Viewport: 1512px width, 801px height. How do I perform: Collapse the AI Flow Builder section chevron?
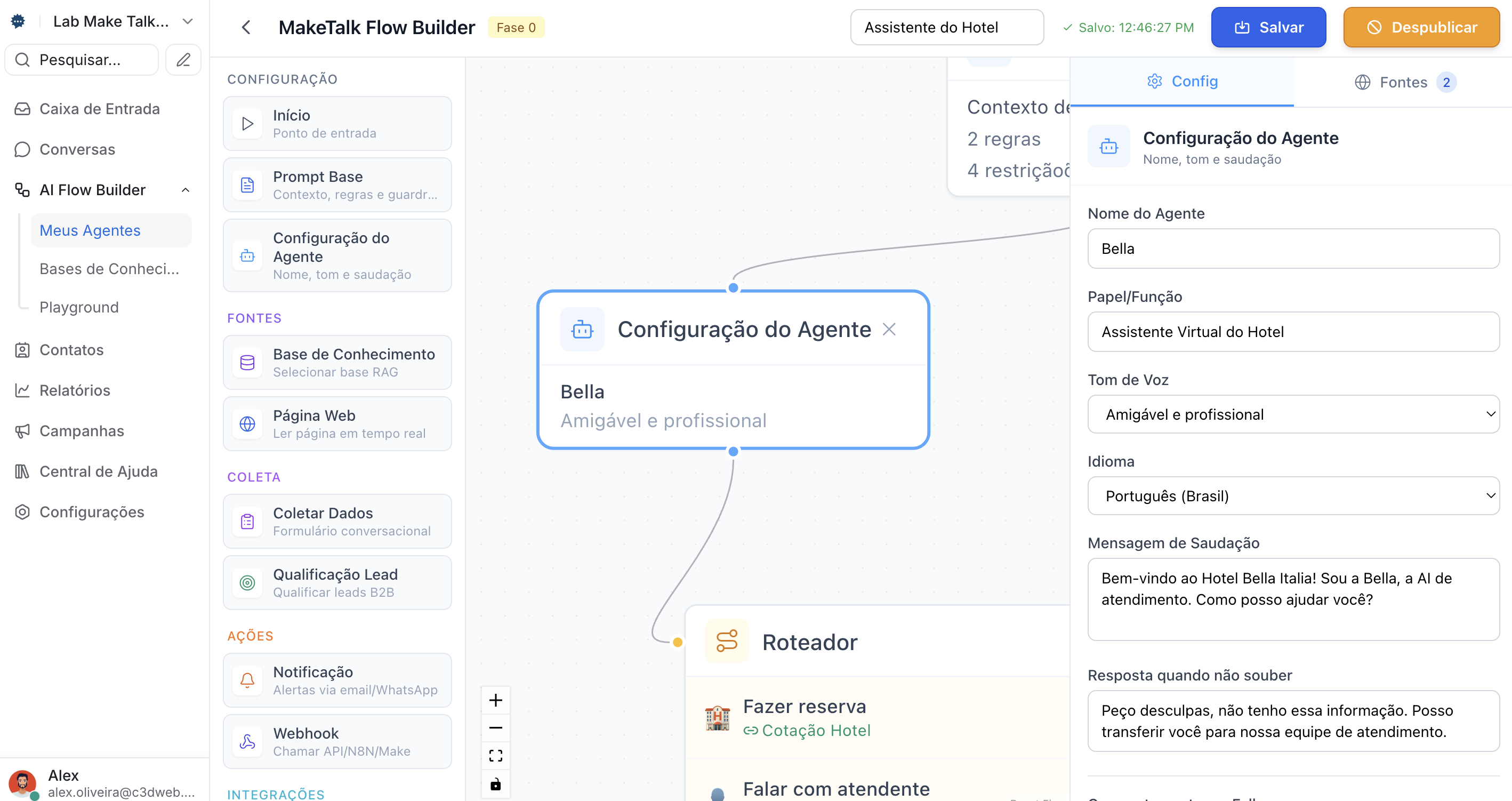tap(186, 190)
